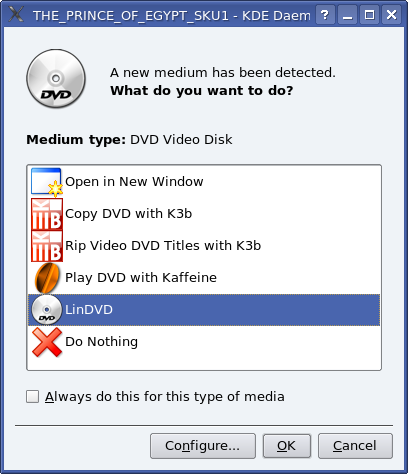408x474 pixels.
Task: Click the red X Do Nothing icon
Action: [x=47, y=342]
